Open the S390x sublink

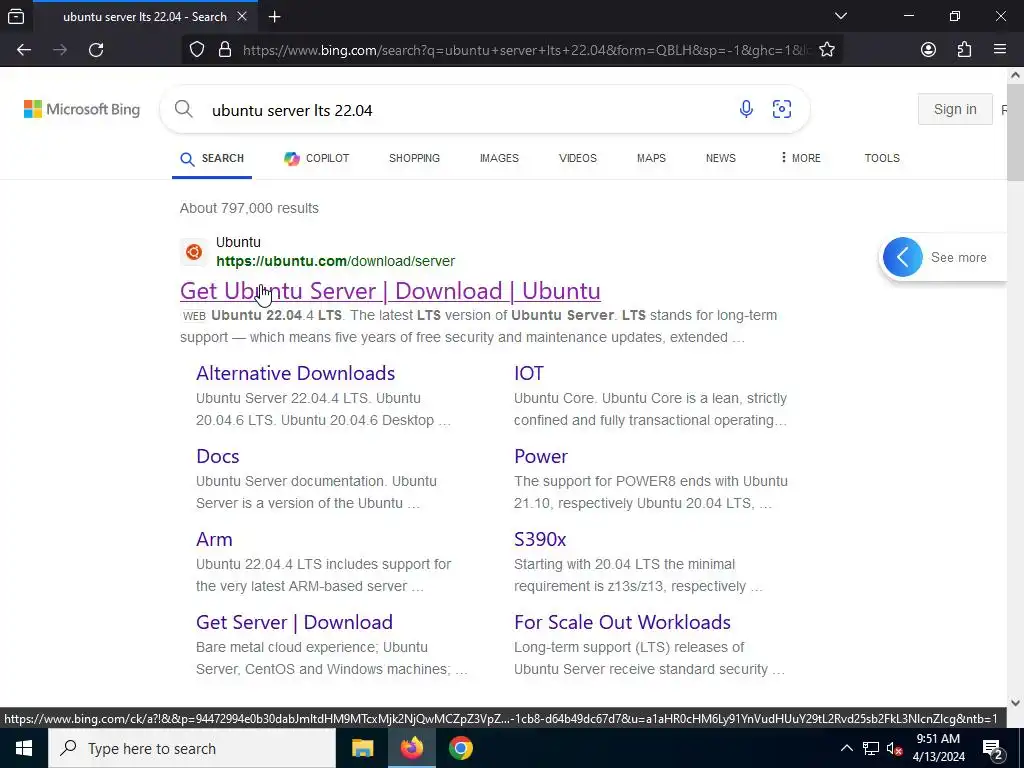(539, 539)
